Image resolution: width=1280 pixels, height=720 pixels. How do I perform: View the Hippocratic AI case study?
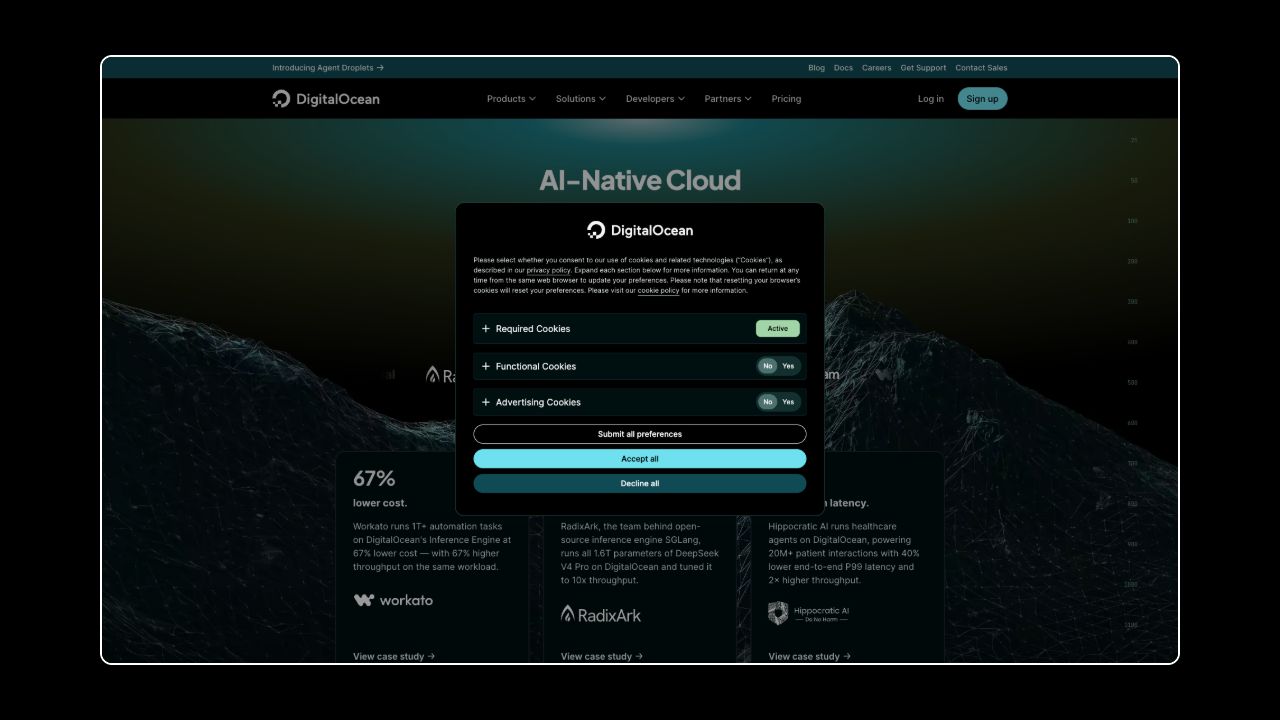(809, 656)
